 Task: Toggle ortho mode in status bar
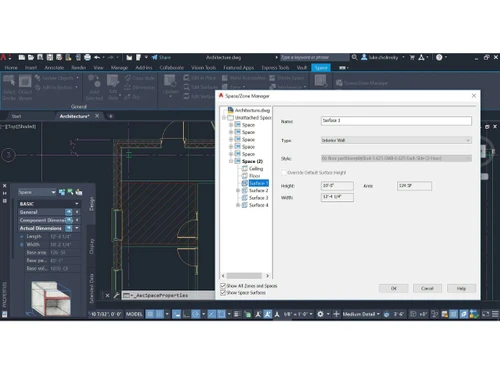pyautogui.click(x=186, y=314)
